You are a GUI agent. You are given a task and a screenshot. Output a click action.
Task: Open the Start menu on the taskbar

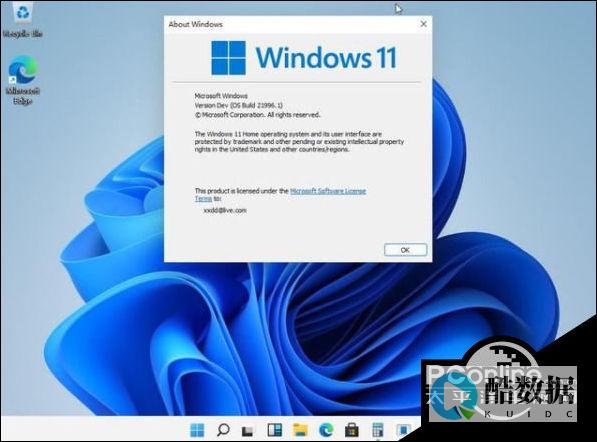(x=197, y=430)
